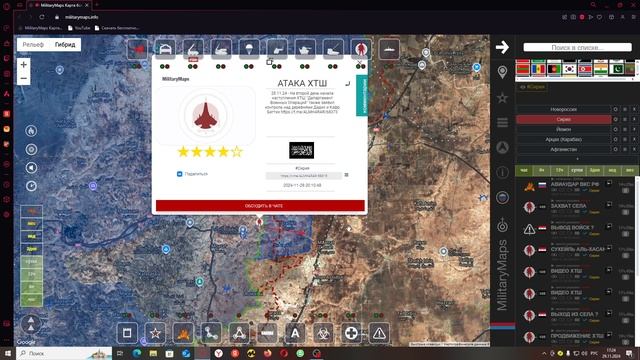Viewport: 640px width, 360px height.
Task: Click the source URL field in popup
Action: pyautogui.click(x=304, y=176)
